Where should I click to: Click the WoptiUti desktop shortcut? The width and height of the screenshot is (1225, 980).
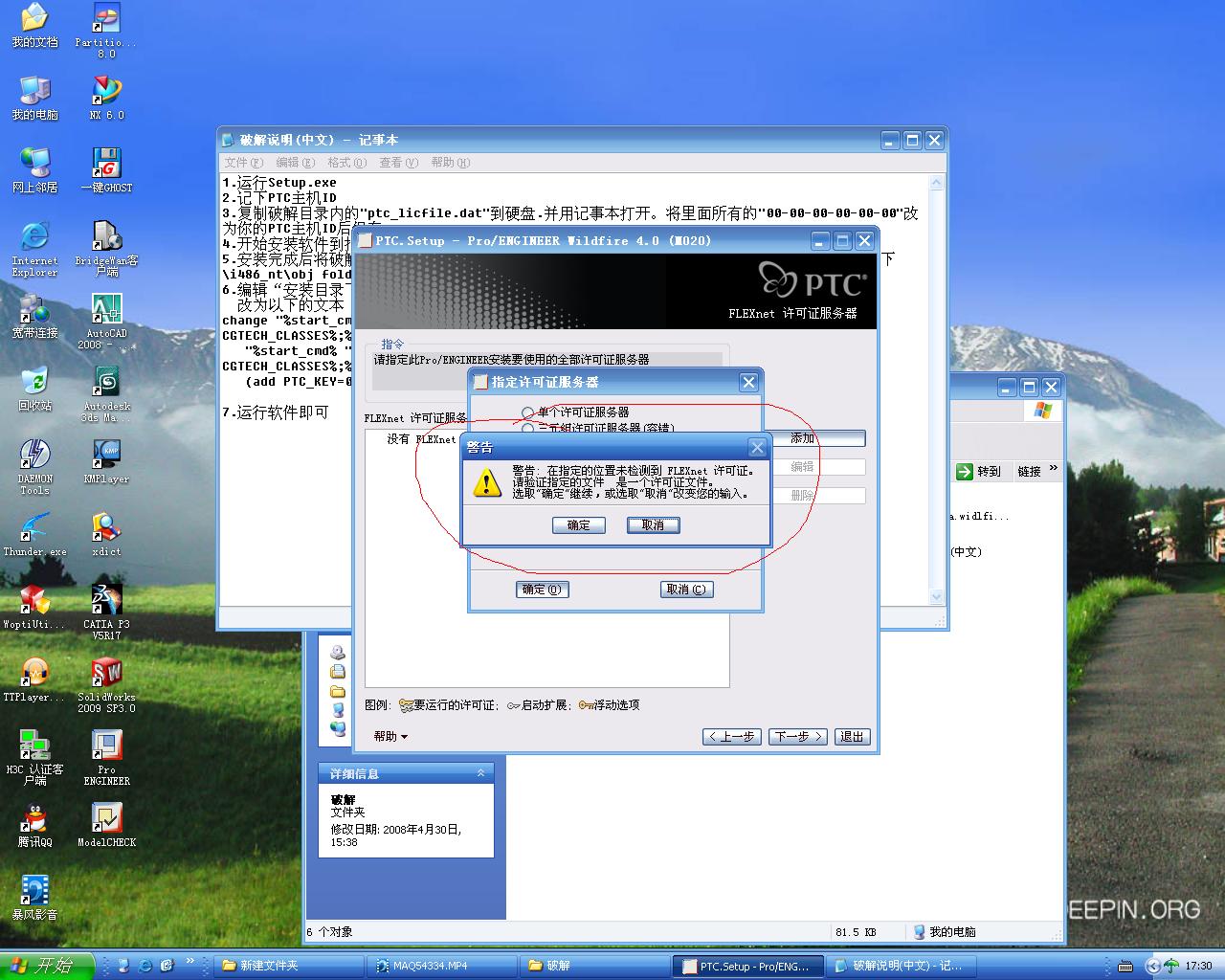point(34,606)
